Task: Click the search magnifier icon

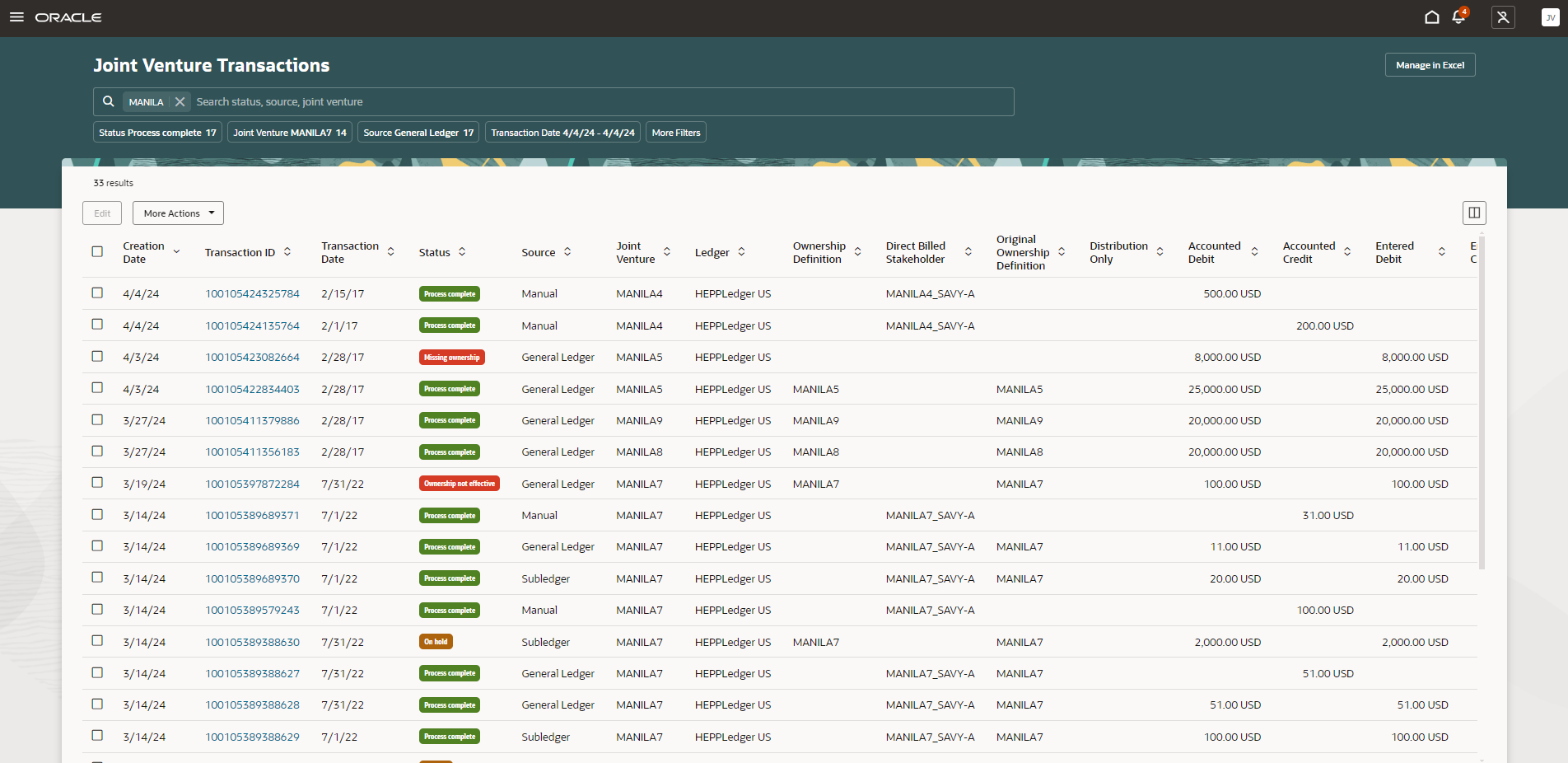Action: (108, 101)
